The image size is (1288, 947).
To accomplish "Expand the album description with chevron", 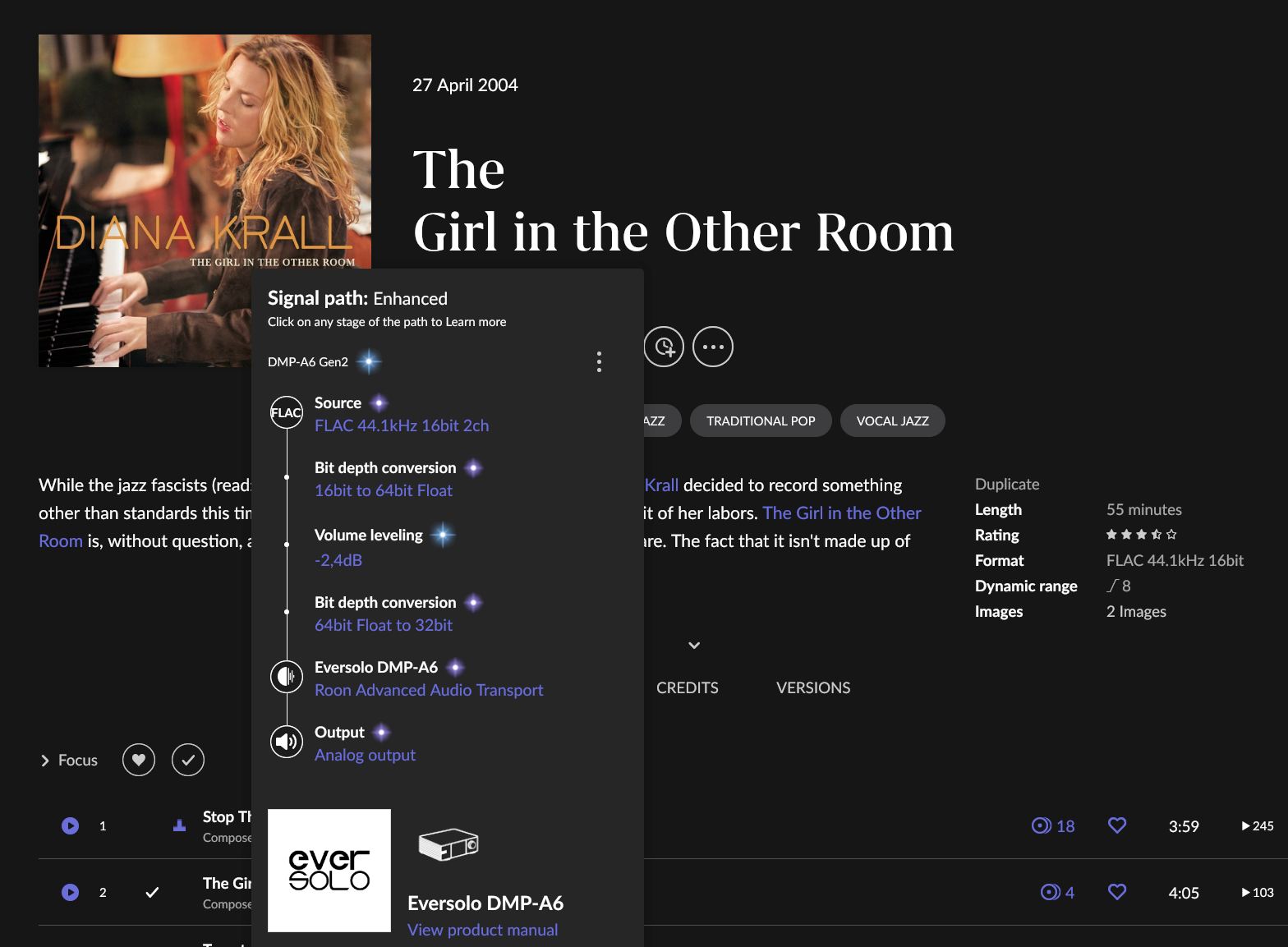I will pyautogui.click(x=694, y=646).
